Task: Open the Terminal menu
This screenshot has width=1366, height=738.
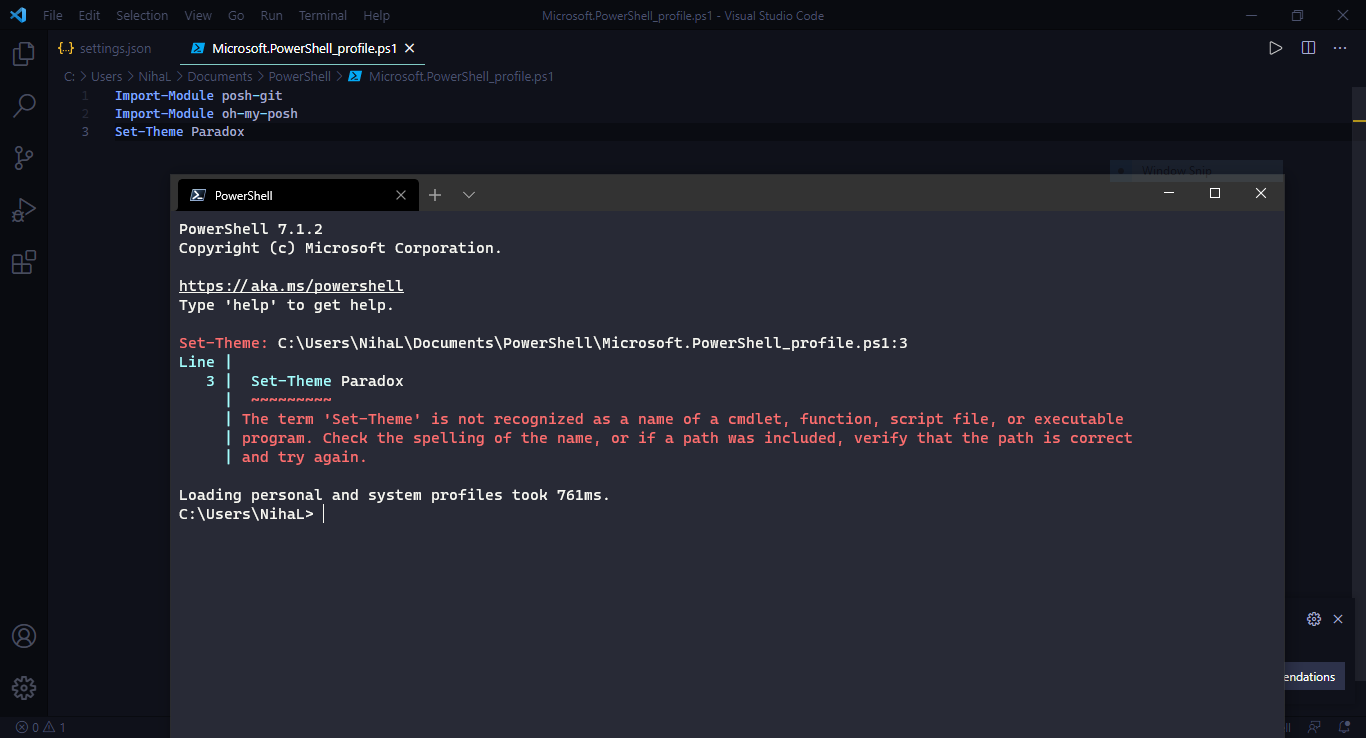Action: [322, 15]
